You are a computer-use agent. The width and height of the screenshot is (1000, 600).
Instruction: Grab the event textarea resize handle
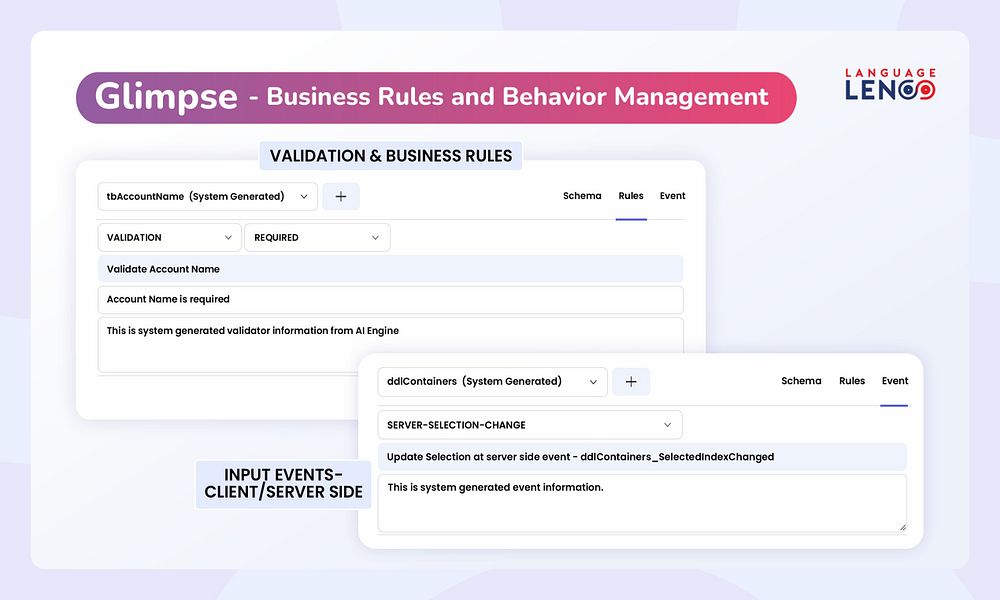(x=902, y=527)
